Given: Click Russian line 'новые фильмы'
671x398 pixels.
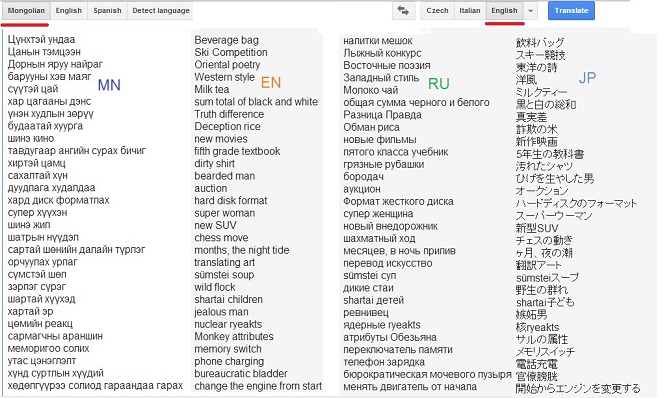Looking at the screenshot, I should coord(380,140).
